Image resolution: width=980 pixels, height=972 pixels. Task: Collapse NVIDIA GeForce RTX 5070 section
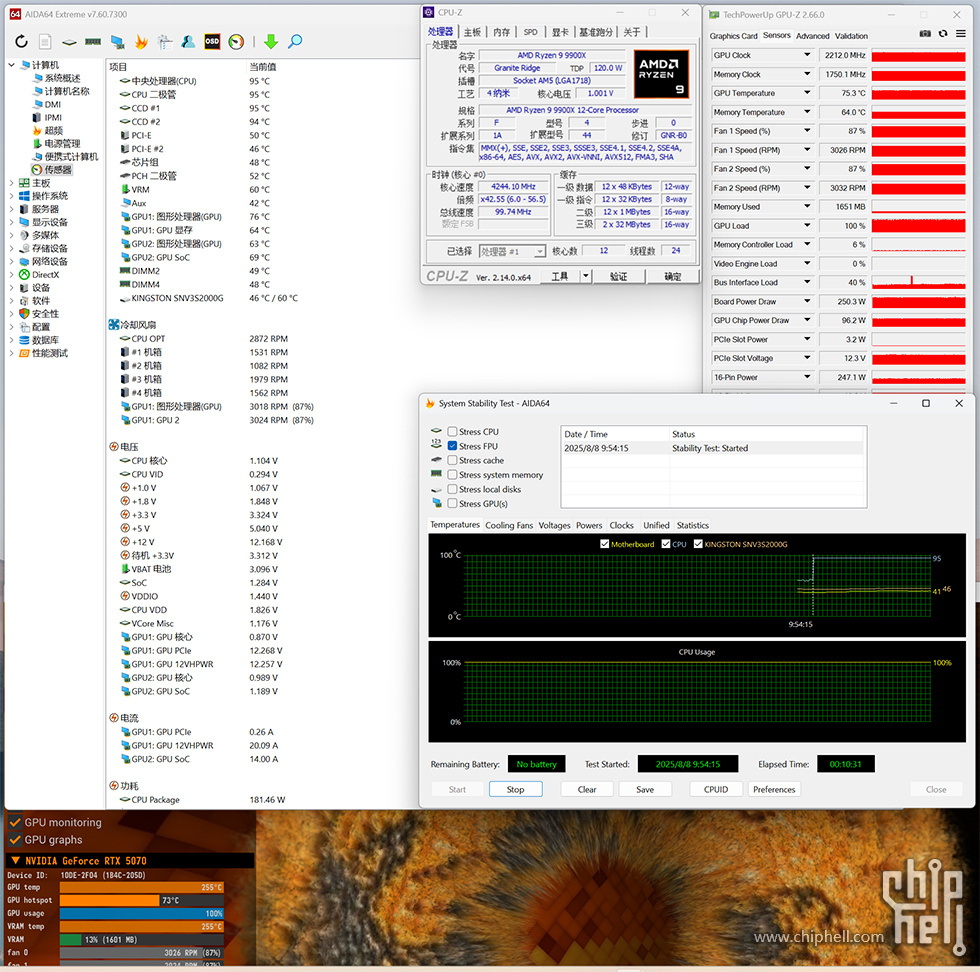(16, 861)
